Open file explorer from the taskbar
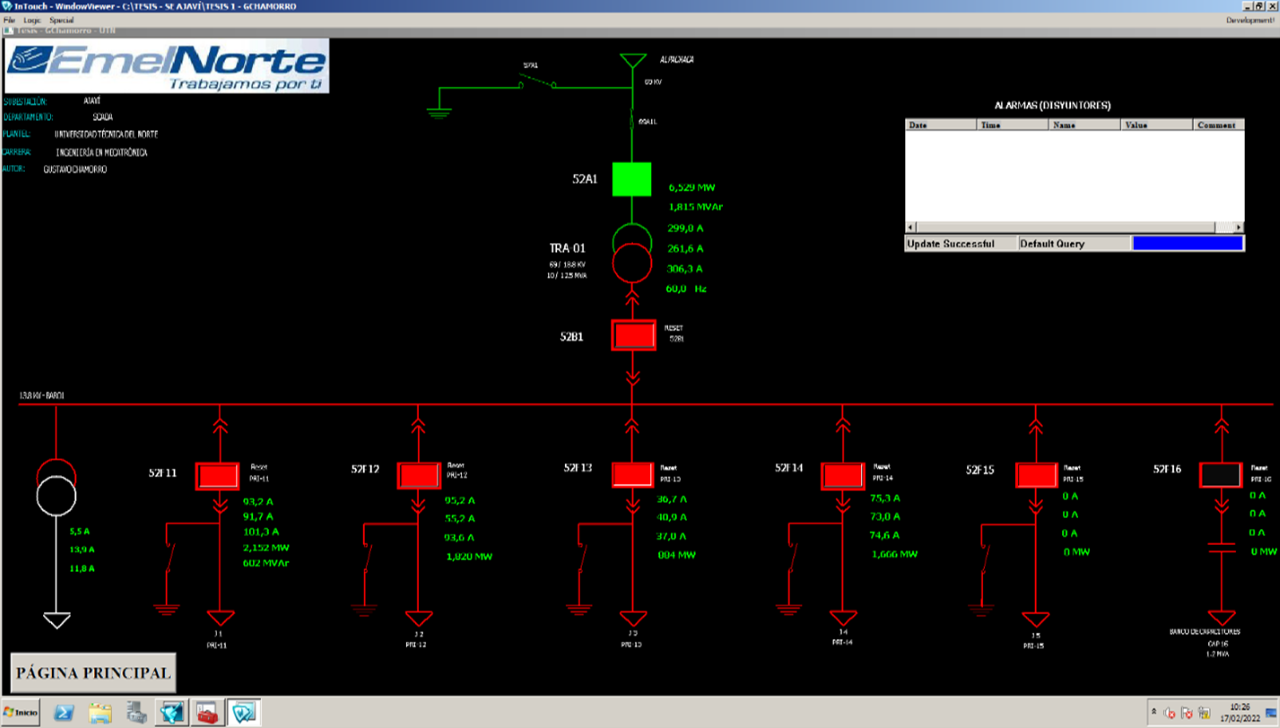The height and width of the screenshot is (728, 1280). [x=100, y=713]
